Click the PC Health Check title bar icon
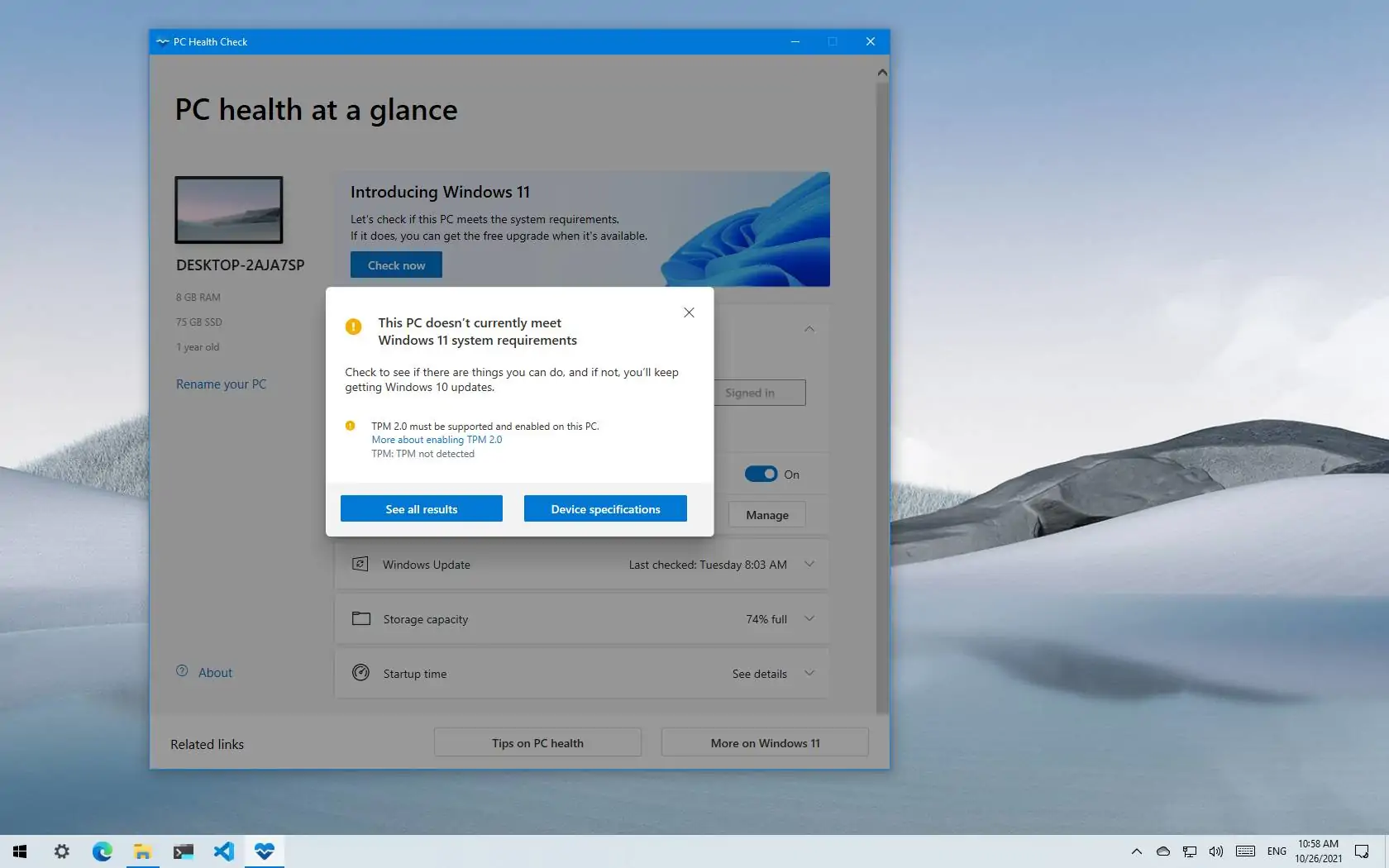The height and width of the screenshot is (868, 1389). [x=162, y=41]
